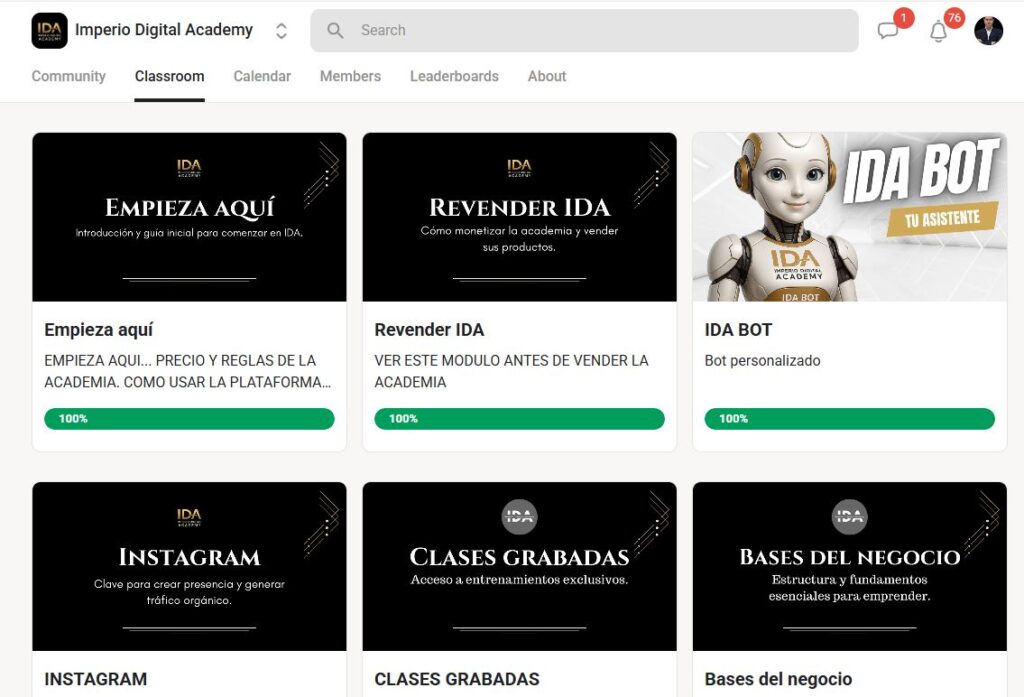Focus the Search input field
Image resolution: width=1024 pixels, height=697 pixels.
point(584,31)
